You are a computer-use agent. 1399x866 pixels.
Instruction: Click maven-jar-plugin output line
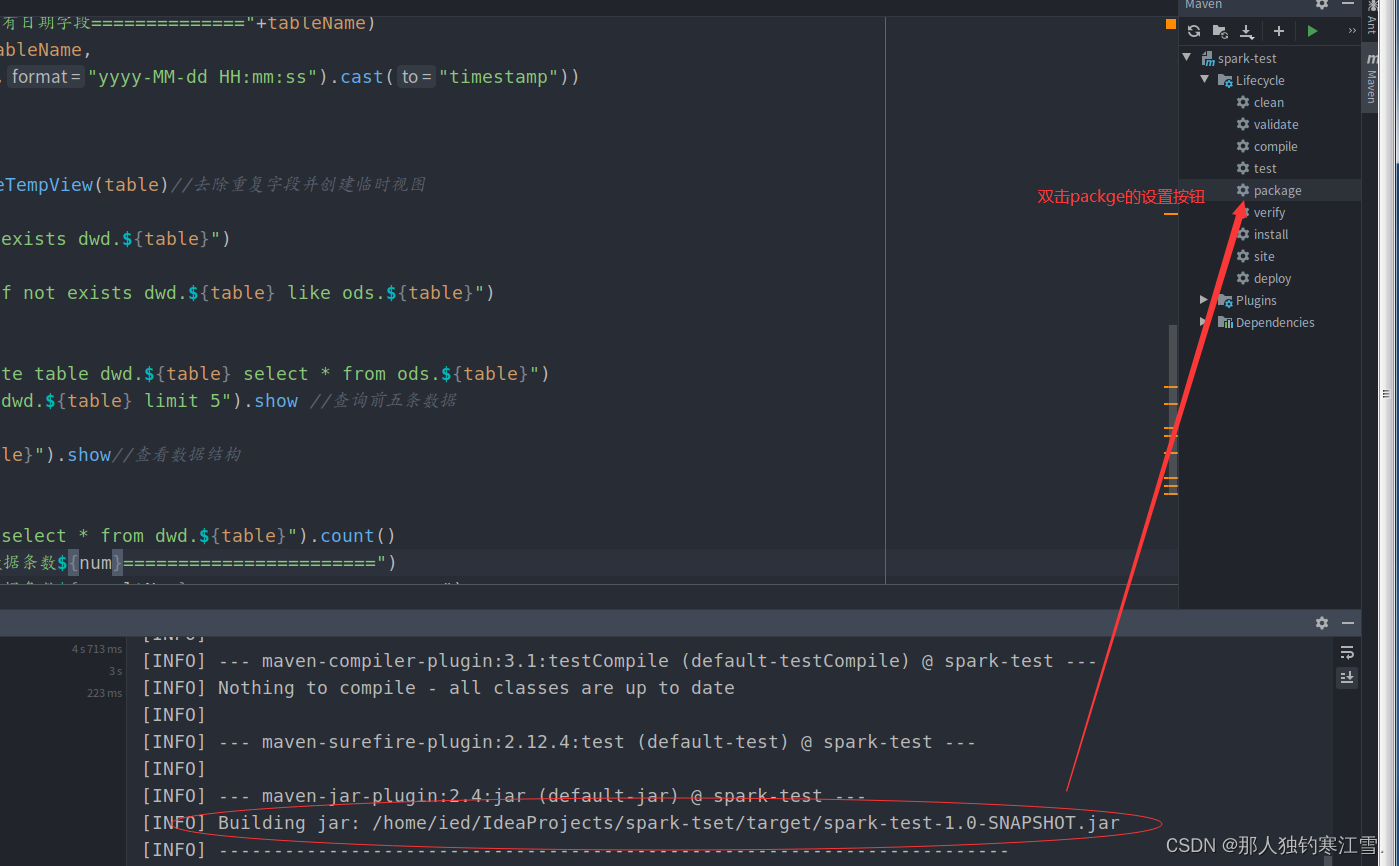(x=504, y=796)
